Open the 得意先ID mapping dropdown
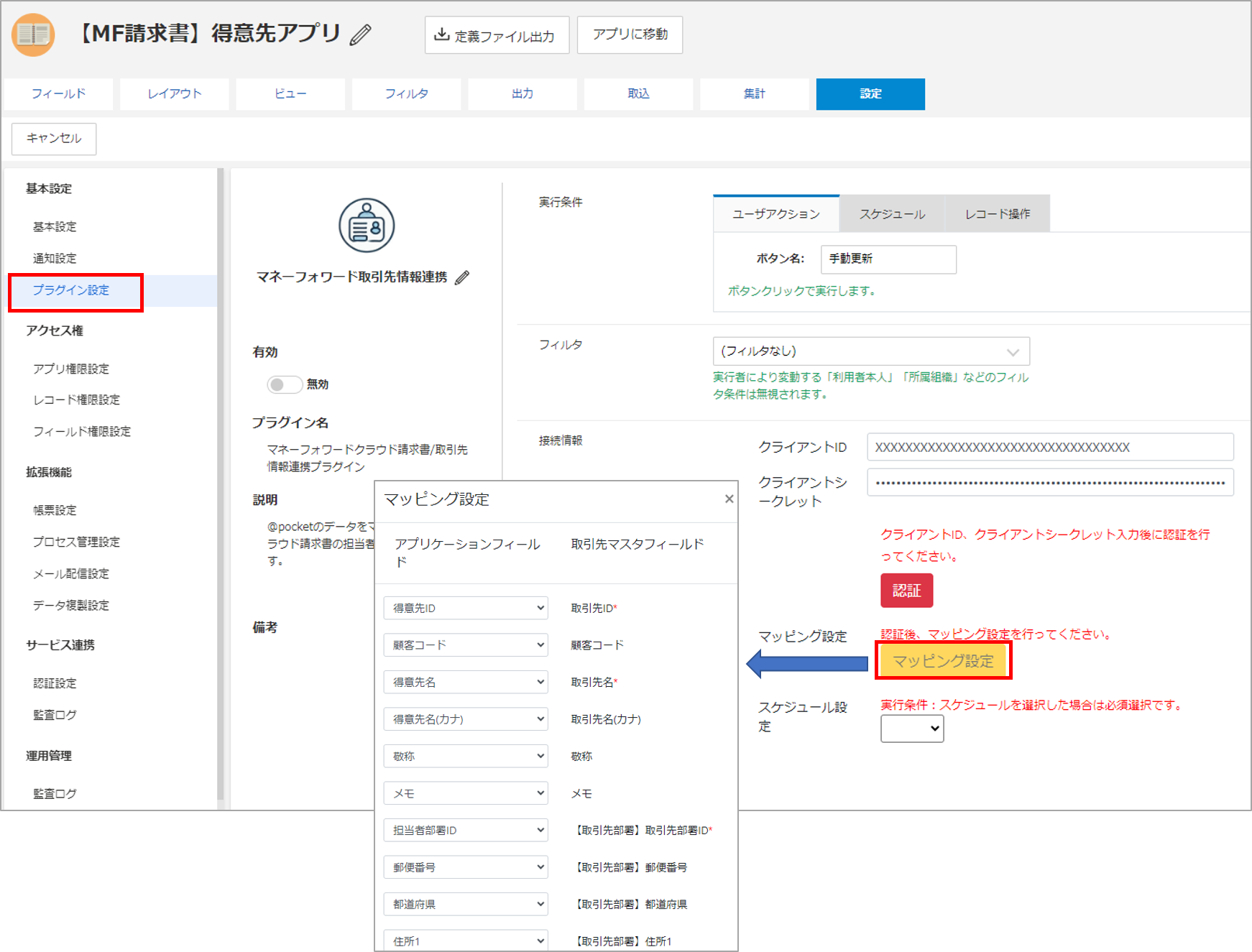Viewport: 1252px width, 952px height. (x=466, y=608)
